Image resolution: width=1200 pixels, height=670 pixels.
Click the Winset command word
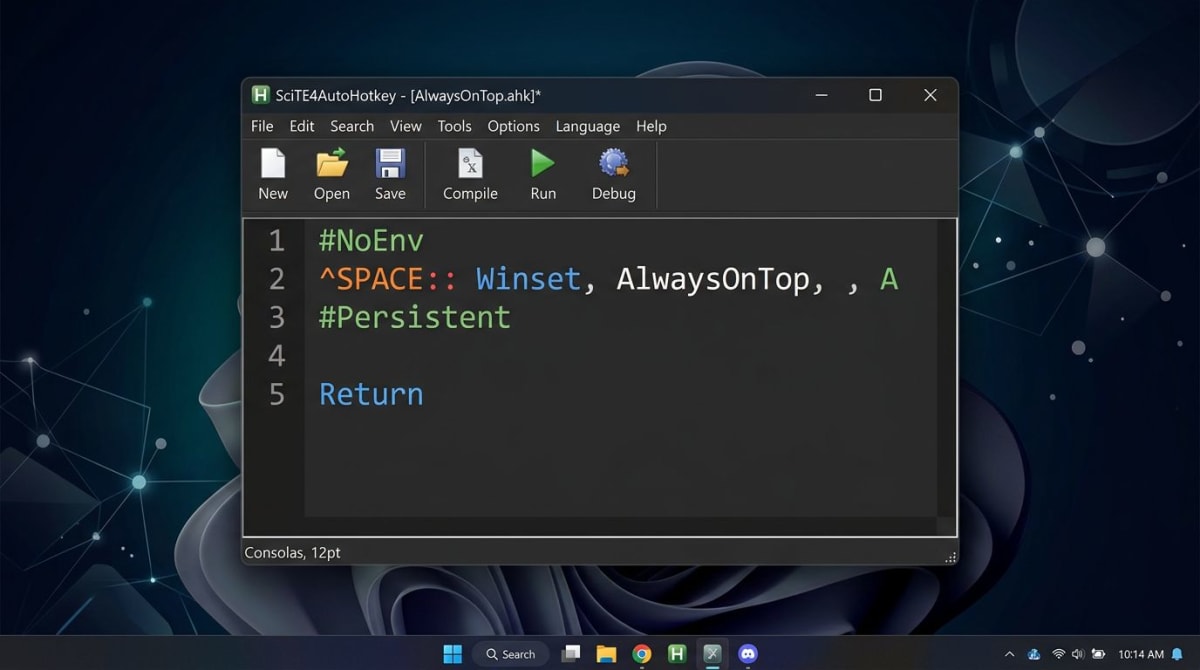pos(529,279)
